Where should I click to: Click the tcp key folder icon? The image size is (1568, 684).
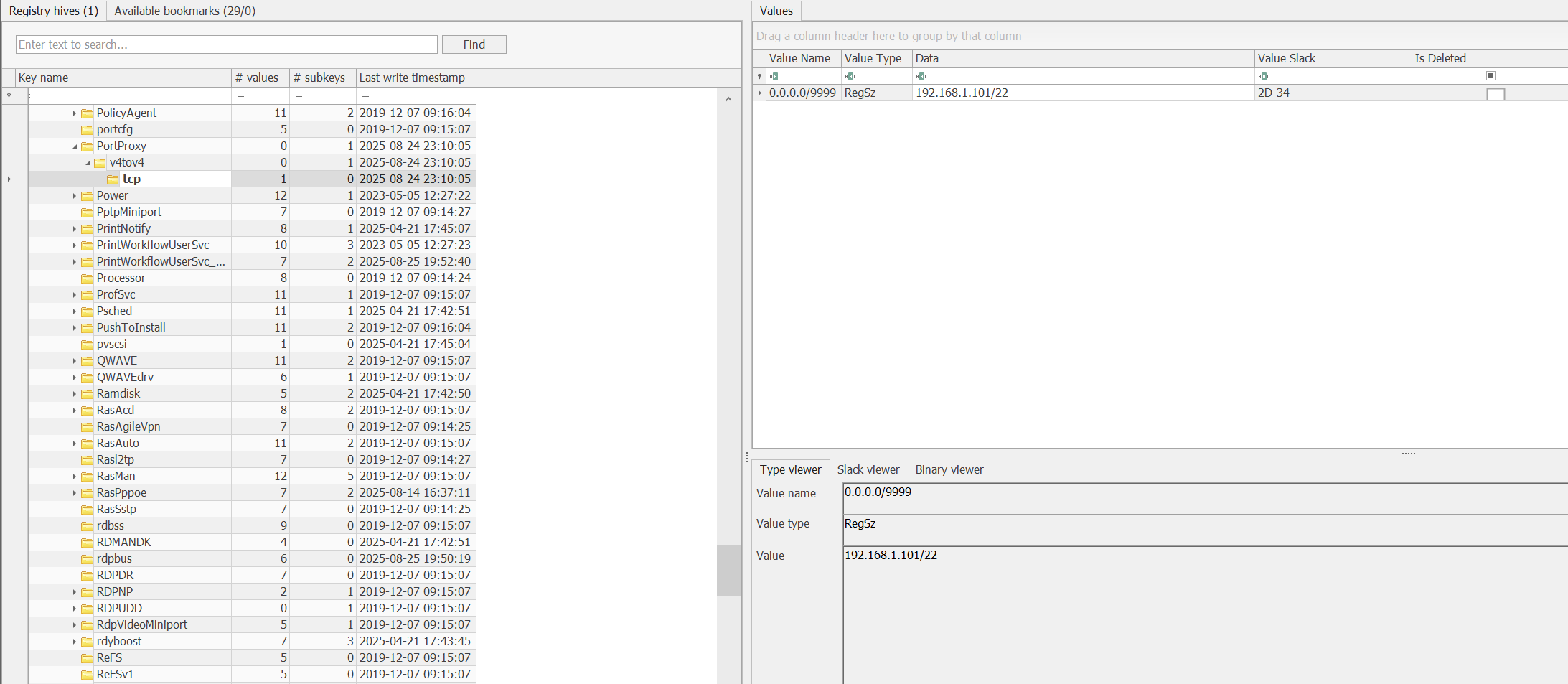113,179
